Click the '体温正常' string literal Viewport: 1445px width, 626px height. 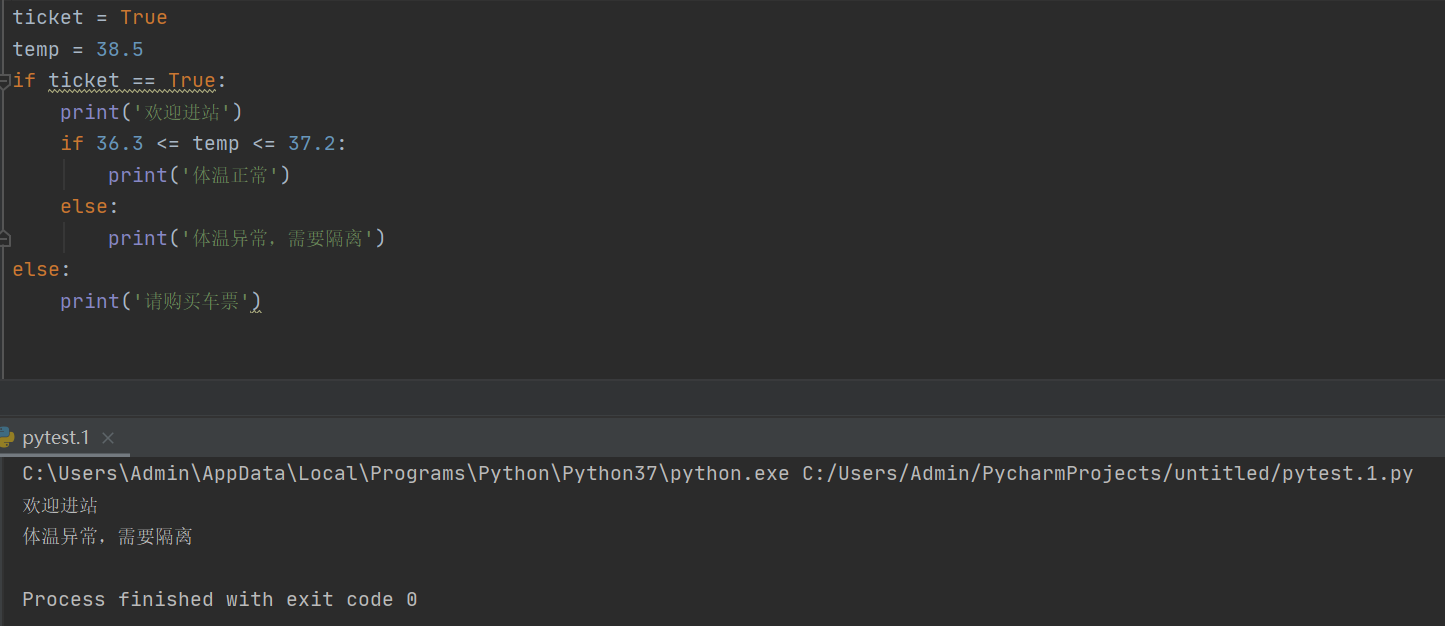pos(228,174)
